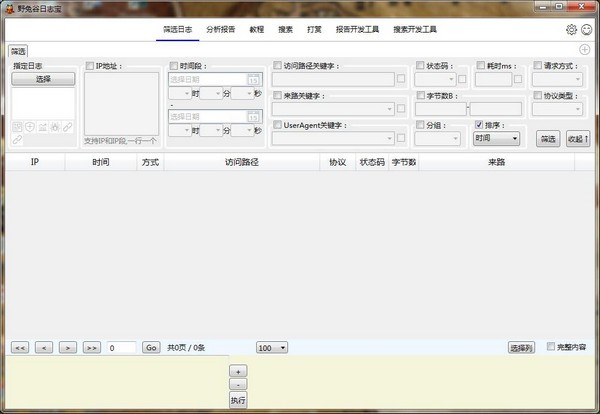Open the end date calendar picker icon
The width and height of the screenshot is (600, 414).
253,117
